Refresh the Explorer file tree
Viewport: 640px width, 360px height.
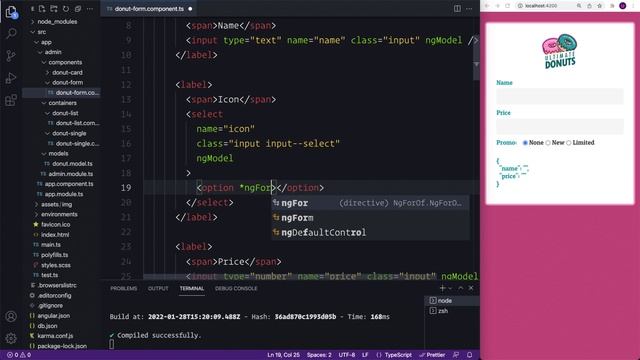click(66, 9)
